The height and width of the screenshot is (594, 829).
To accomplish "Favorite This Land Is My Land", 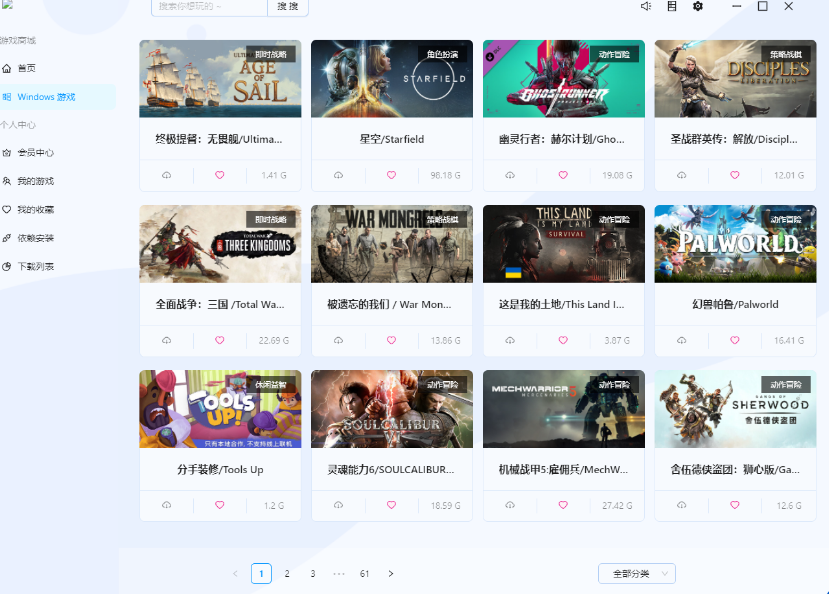I will (x=563, y=340).
